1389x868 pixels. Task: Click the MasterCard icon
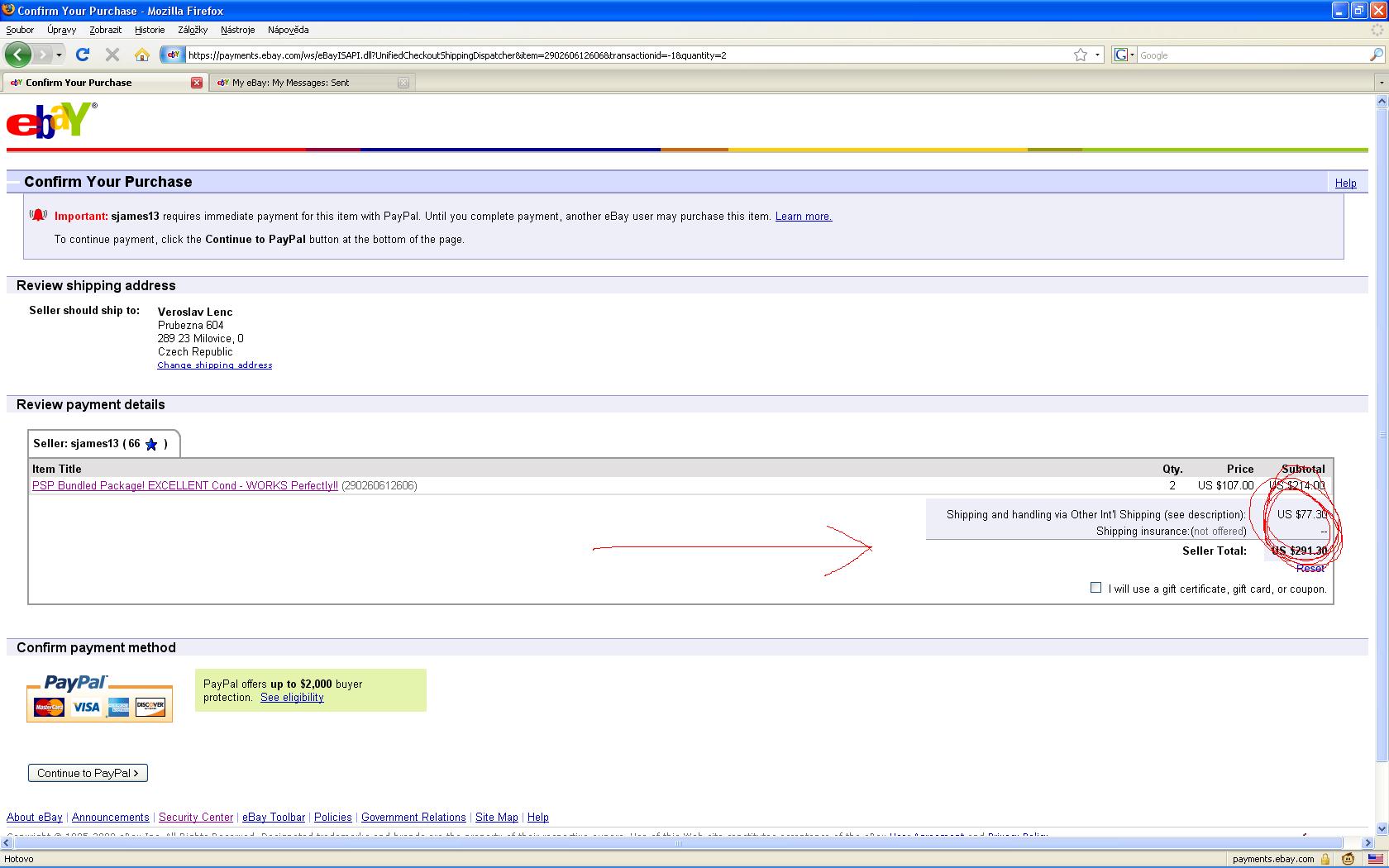click(50, 708)
